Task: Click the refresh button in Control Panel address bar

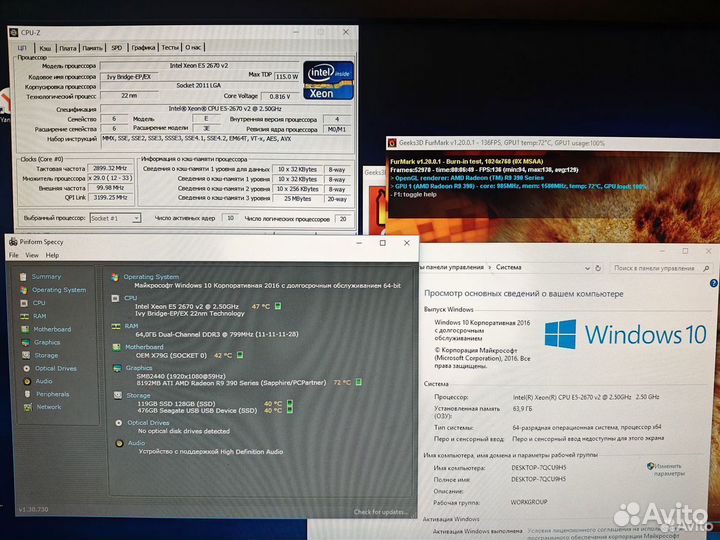Action: coord(598,268)
